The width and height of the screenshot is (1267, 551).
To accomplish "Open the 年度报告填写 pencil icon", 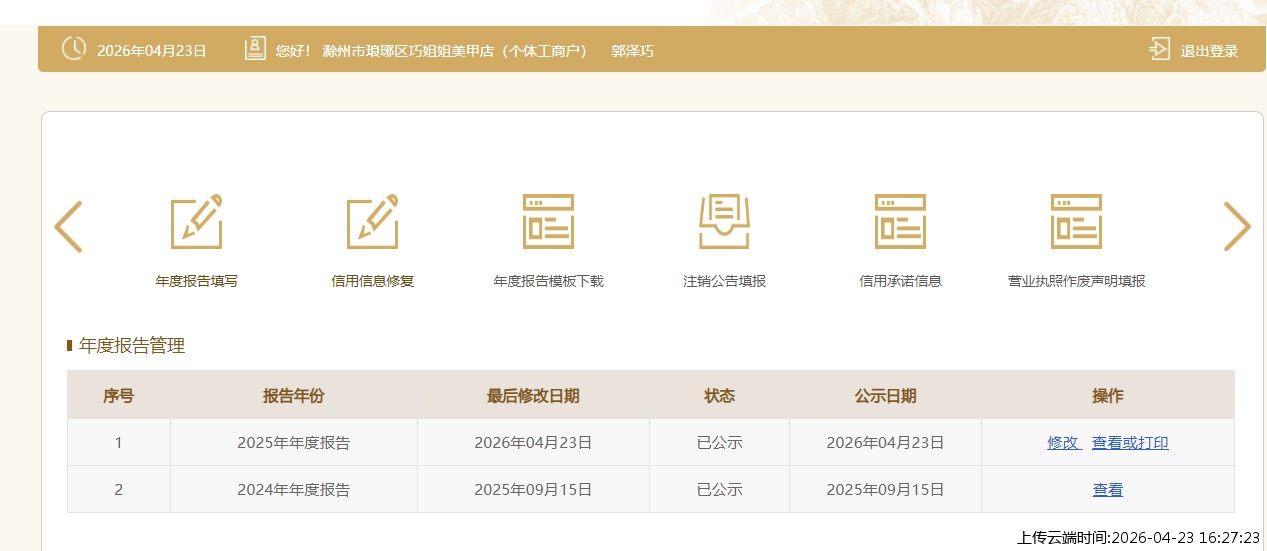I will (196, 222).
